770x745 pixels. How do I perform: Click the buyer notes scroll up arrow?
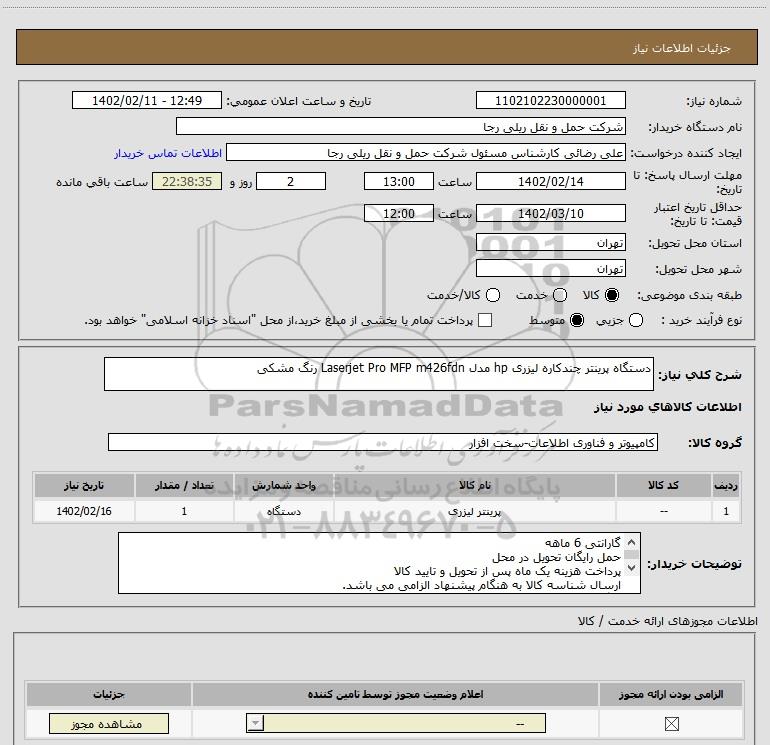tap(632, 542)
